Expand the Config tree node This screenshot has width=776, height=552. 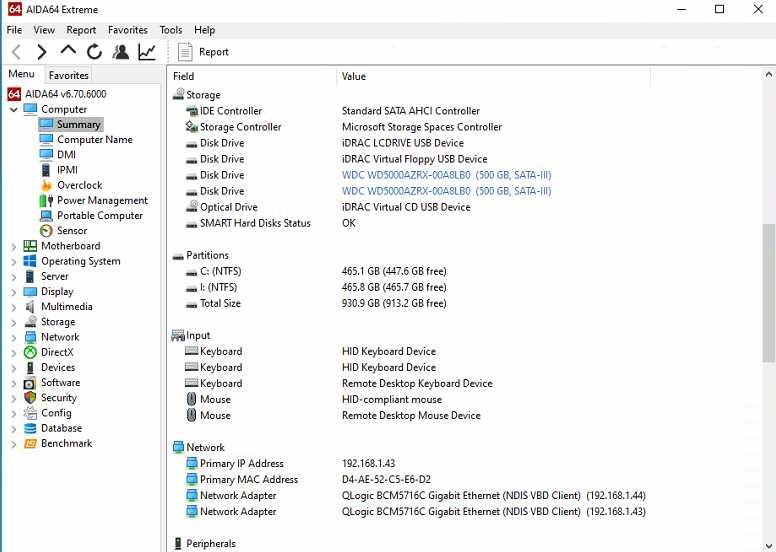click(x=14, y=414)
